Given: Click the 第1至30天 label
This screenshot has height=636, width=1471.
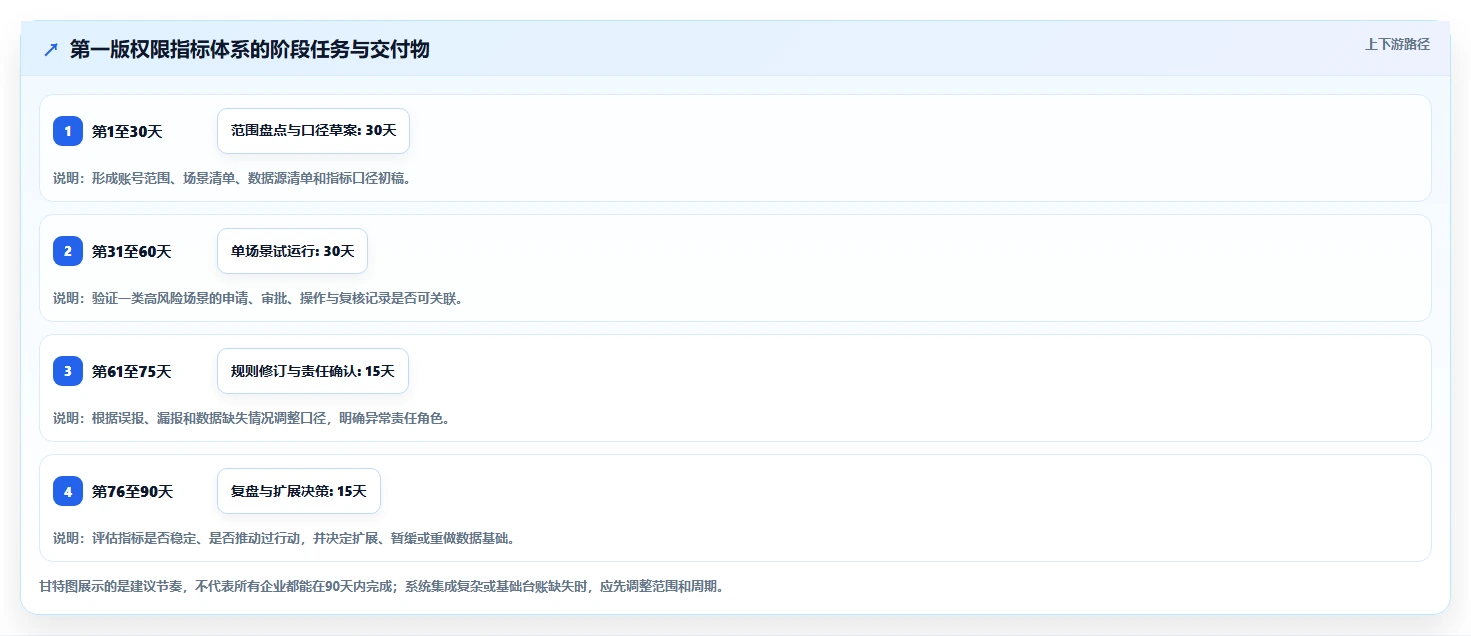Looking at the screenshot, I should [x=127, y=131].
